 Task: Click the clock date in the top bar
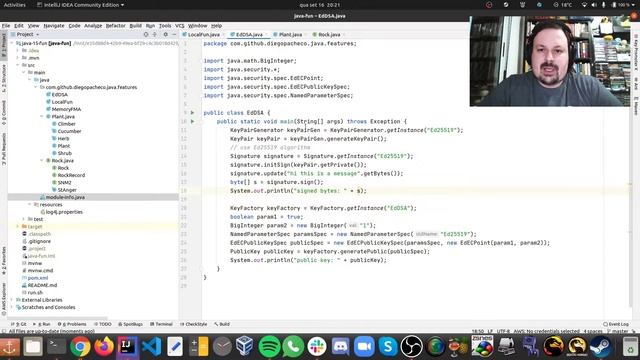[x=320, y=5]
